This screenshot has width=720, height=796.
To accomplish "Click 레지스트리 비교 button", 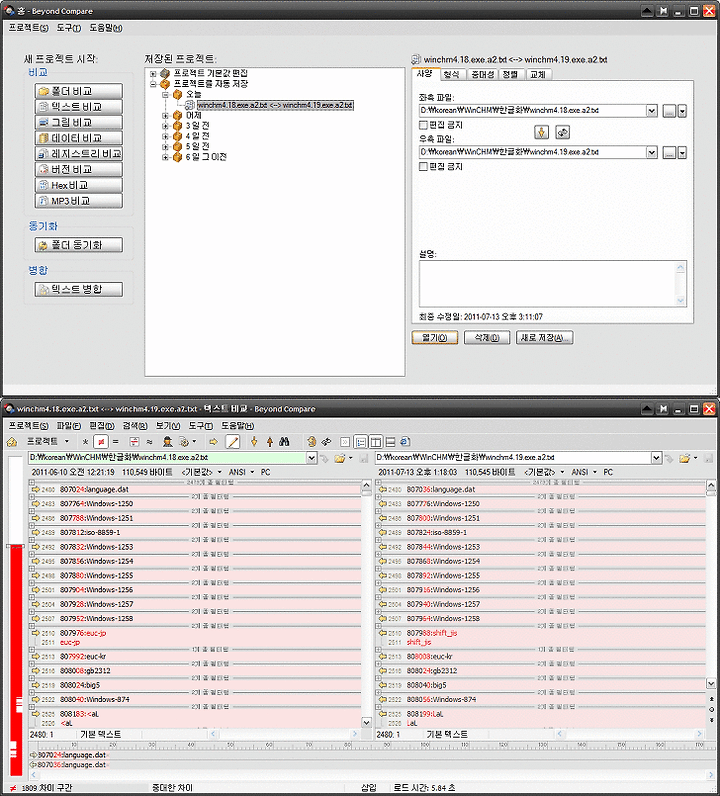I will coord(79,154).
